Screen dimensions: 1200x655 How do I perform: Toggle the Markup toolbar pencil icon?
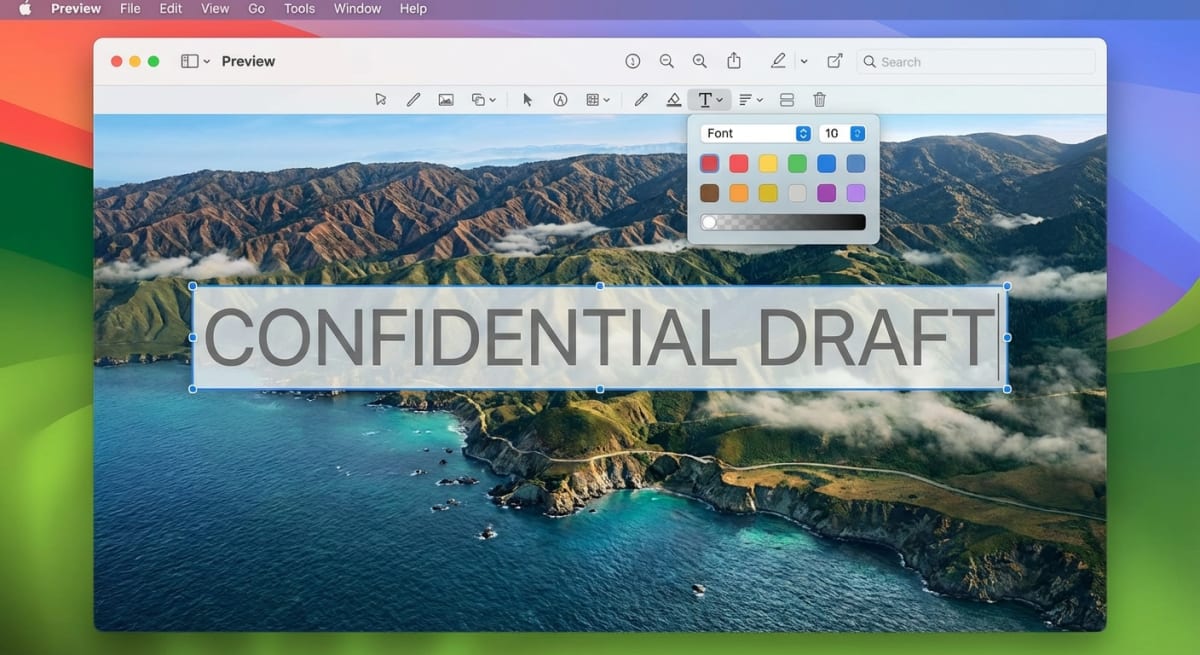pyautogui.click(x=779, y=61)
